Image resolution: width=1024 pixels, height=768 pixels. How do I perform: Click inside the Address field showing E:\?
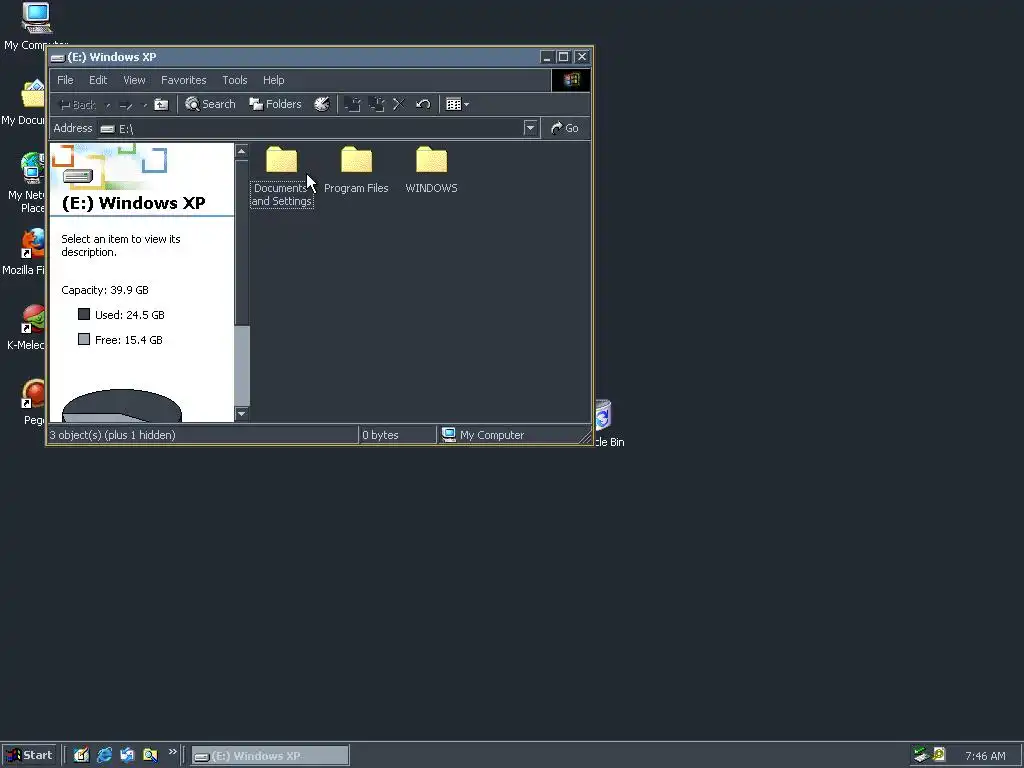pyautogui.click(x=311, y=129)
